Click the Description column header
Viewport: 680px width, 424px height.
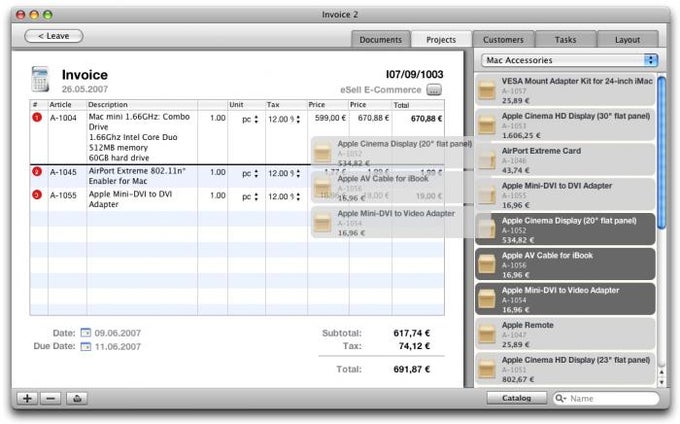tap(108, 104)
